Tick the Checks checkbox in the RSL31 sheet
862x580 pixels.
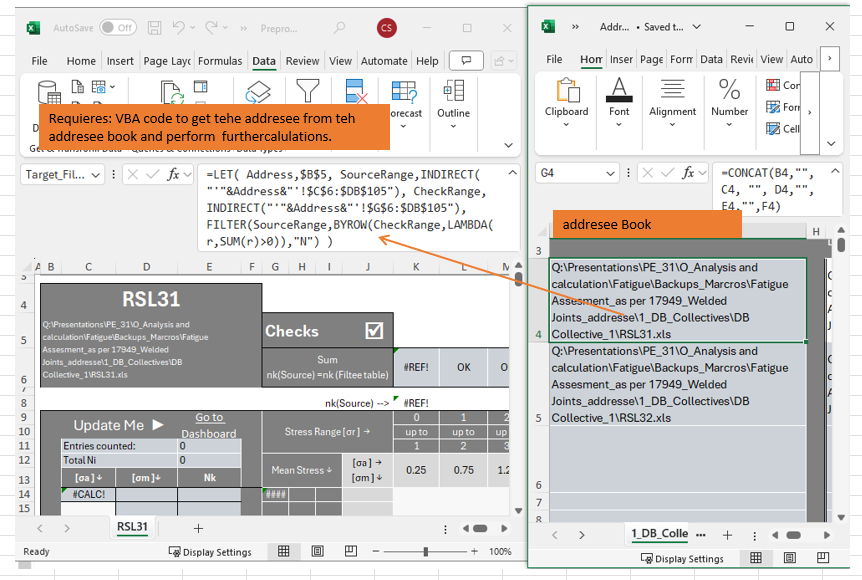coord(374,330)
